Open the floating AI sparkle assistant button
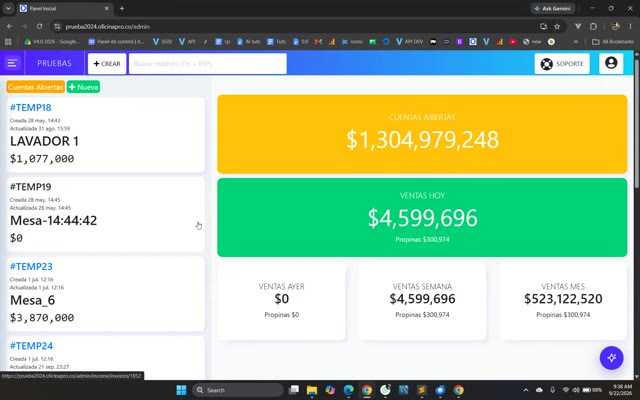Image resolution: width=640 pixels, height=400 pixels. (x=611, y=358)
